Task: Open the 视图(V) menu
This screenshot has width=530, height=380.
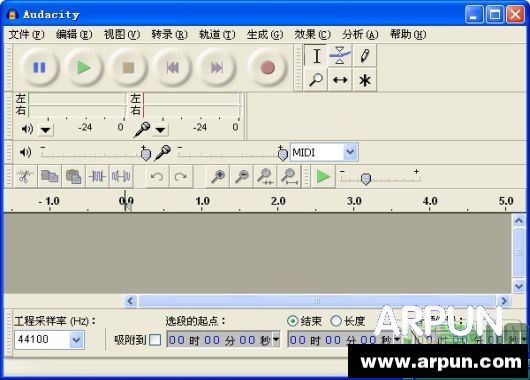Action: tap(122, 34)
